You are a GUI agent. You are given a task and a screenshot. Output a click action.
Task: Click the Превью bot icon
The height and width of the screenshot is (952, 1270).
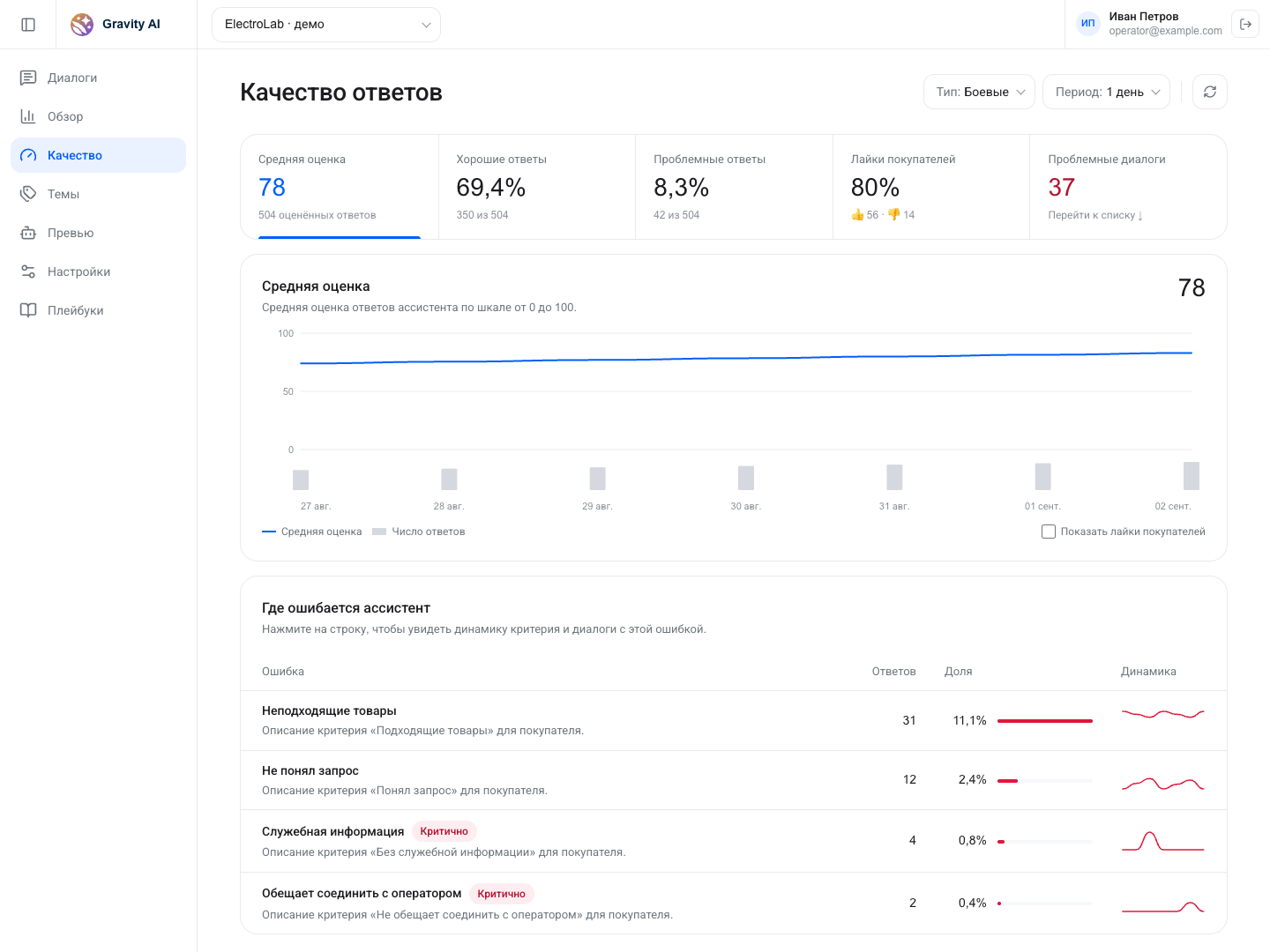pyautogui.click(x=28, y=233)
